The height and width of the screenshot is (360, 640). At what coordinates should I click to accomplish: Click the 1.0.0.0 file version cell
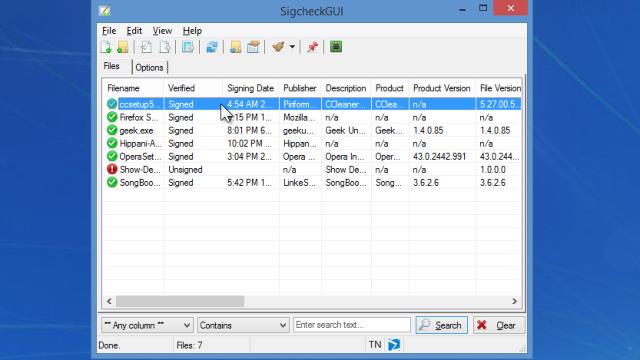click(493, 170)
